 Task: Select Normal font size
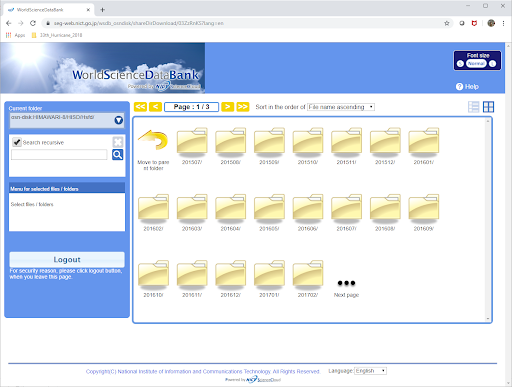point(476,64)
